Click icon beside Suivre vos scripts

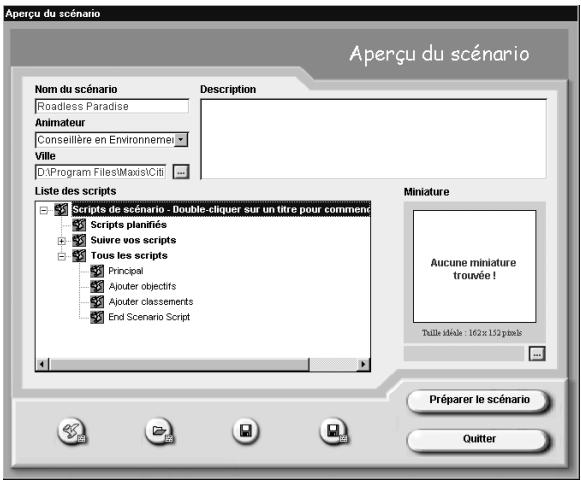coord(79,240)
